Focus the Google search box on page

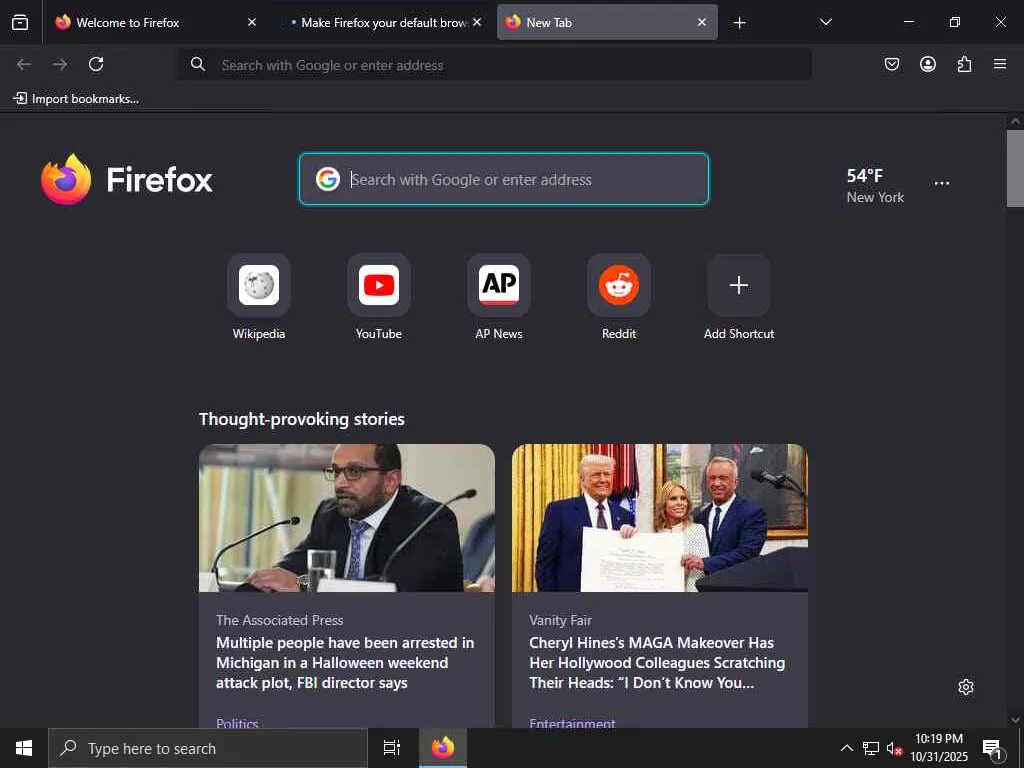[504, 179]
